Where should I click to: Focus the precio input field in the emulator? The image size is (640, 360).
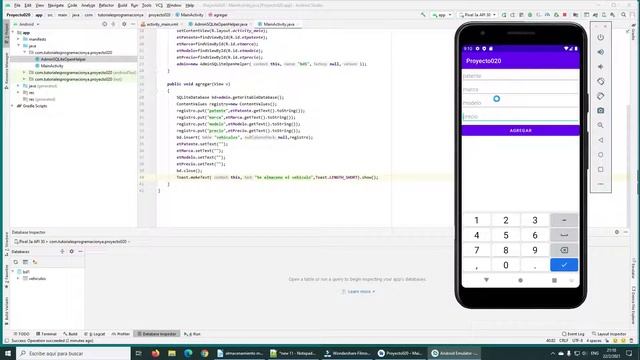click(x=520, y=116)
